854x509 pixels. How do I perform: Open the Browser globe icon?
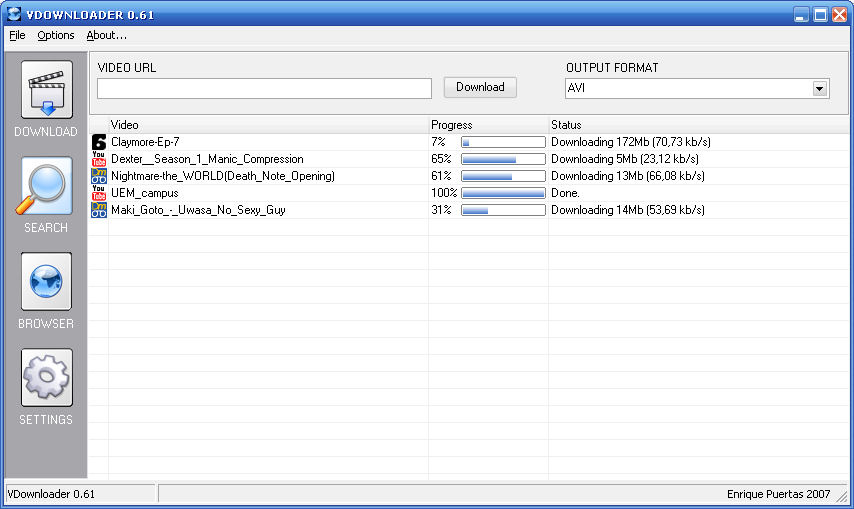point(47,281)
